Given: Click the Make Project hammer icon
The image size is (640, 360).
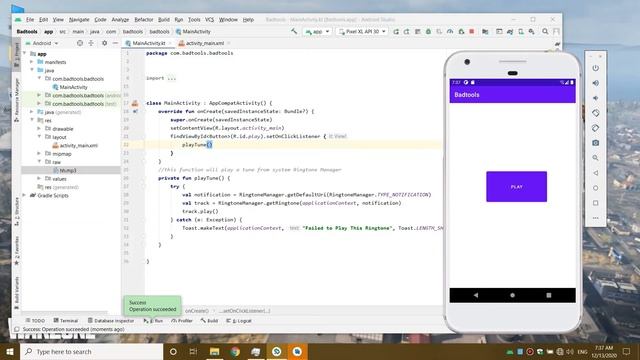Looking at the screenshot, I should 294,31.
